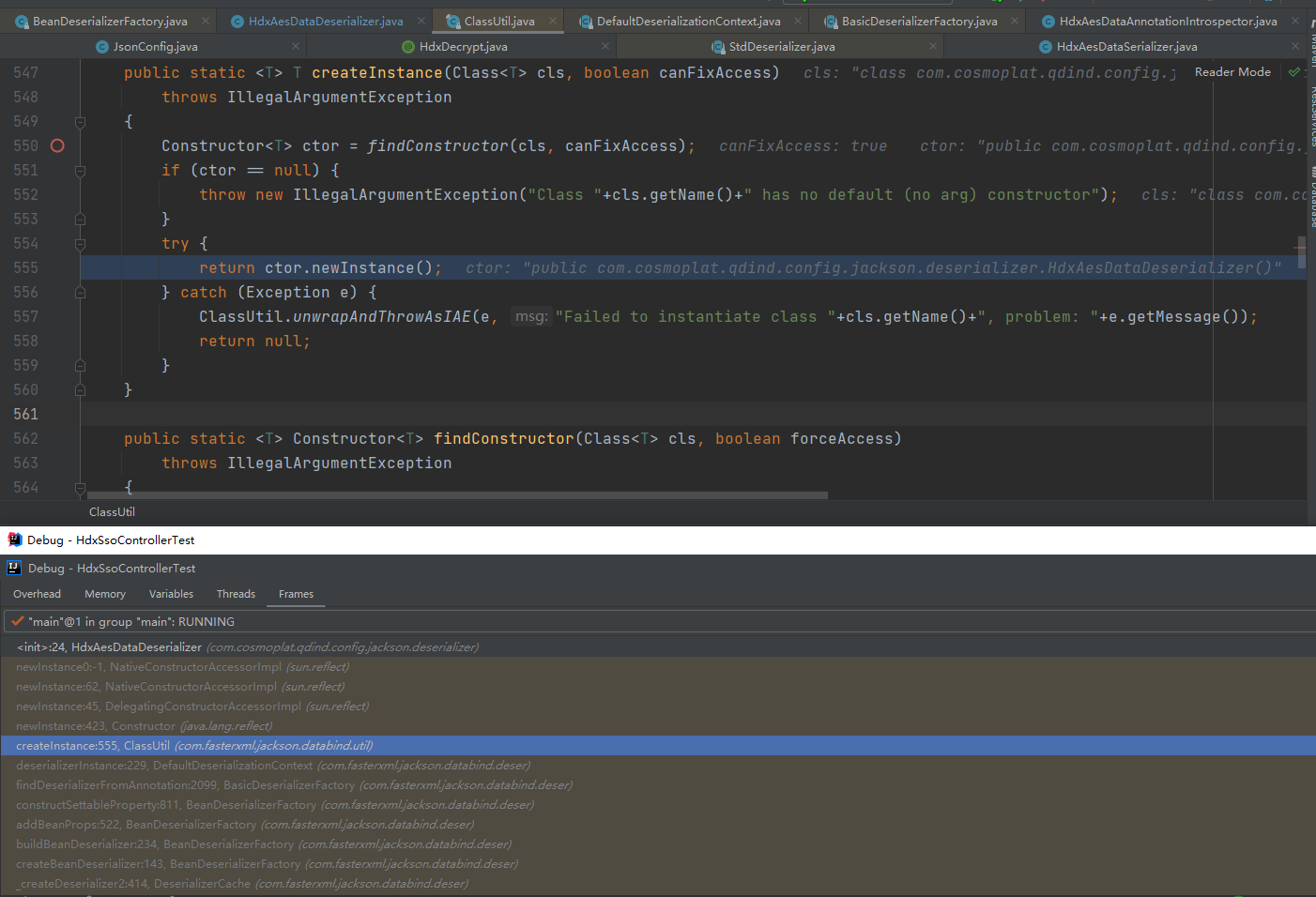Switch to the Variables debugger tab
The image size is (1316, 897).
171,594
